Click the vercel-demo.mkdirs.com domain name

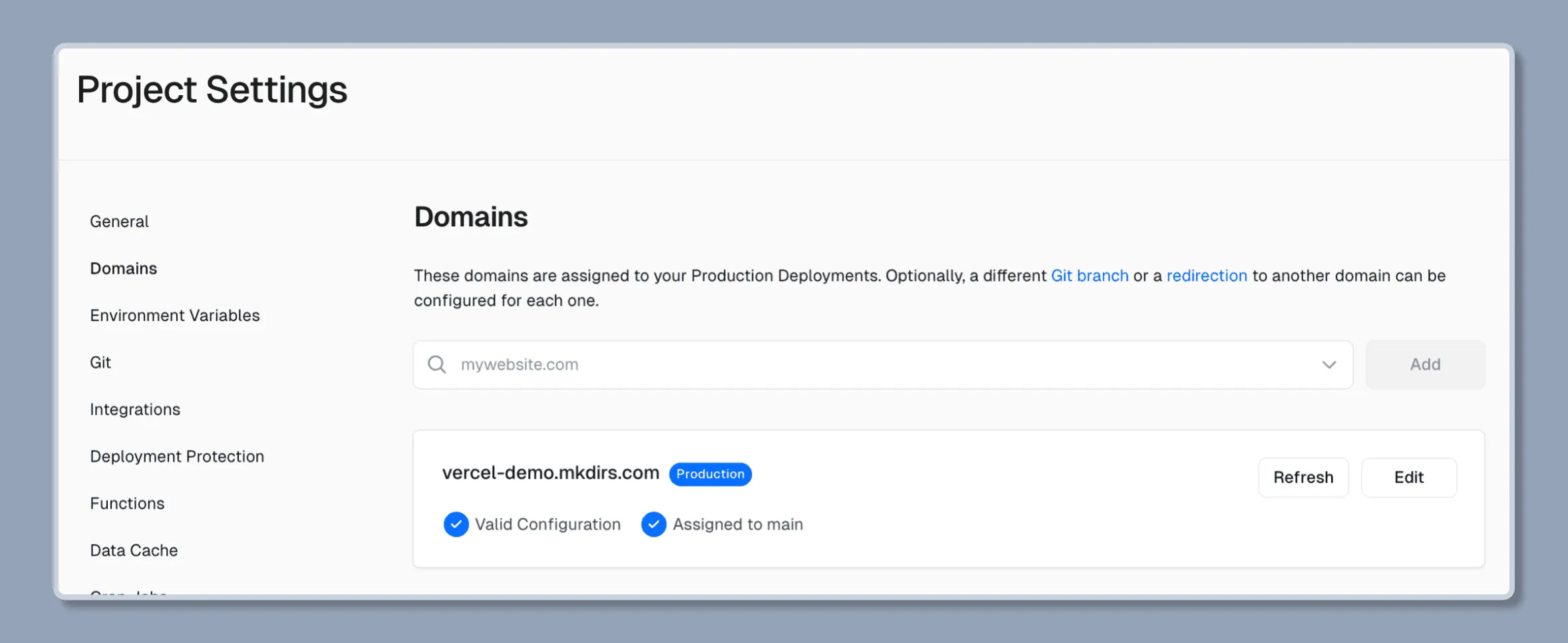550,473
